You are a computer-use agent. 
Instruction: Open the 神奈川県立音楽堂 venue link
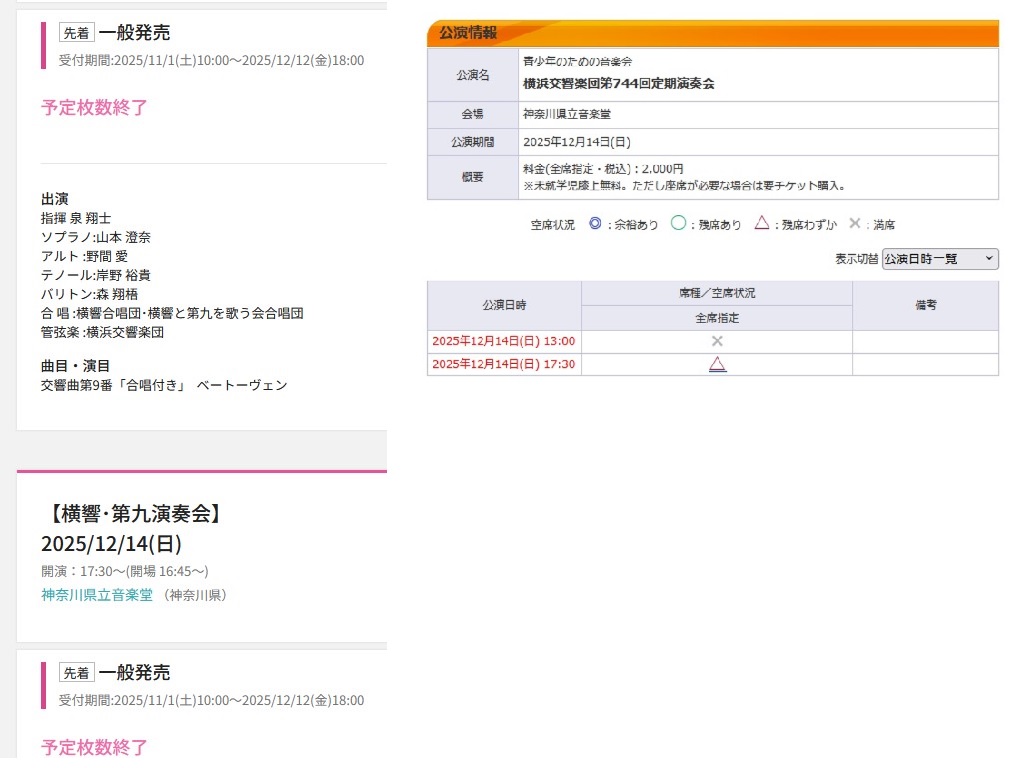(x=97, y=594)
